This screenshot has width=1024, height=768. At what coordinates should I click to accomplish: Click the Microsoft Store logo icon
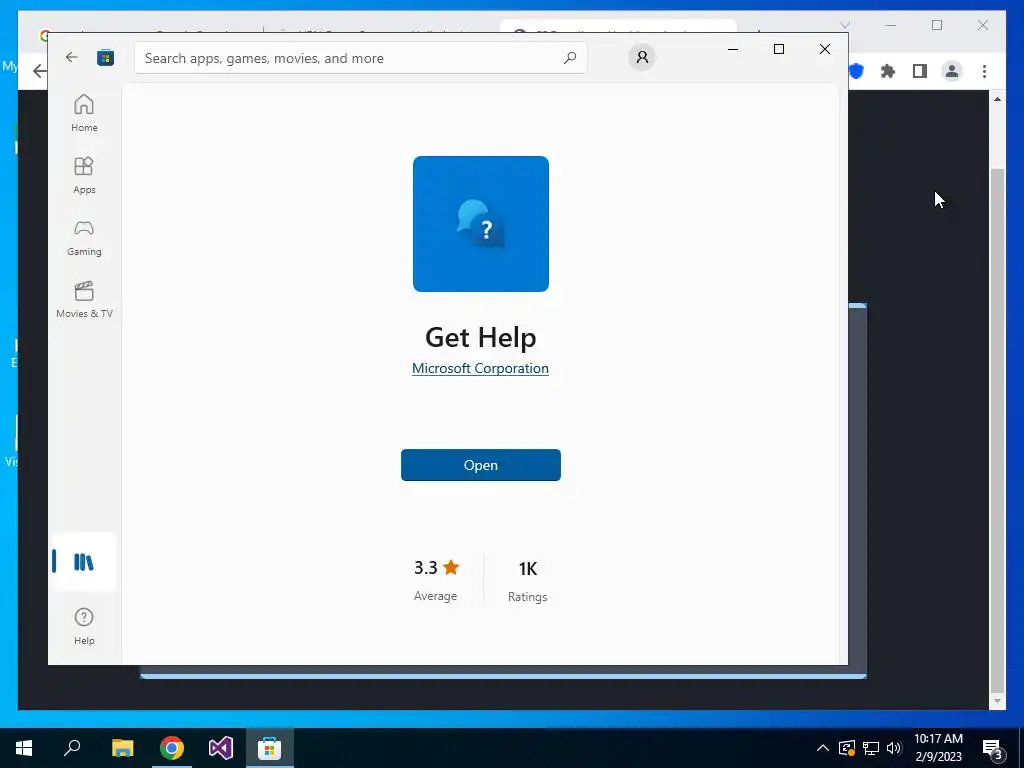point(105,57)
